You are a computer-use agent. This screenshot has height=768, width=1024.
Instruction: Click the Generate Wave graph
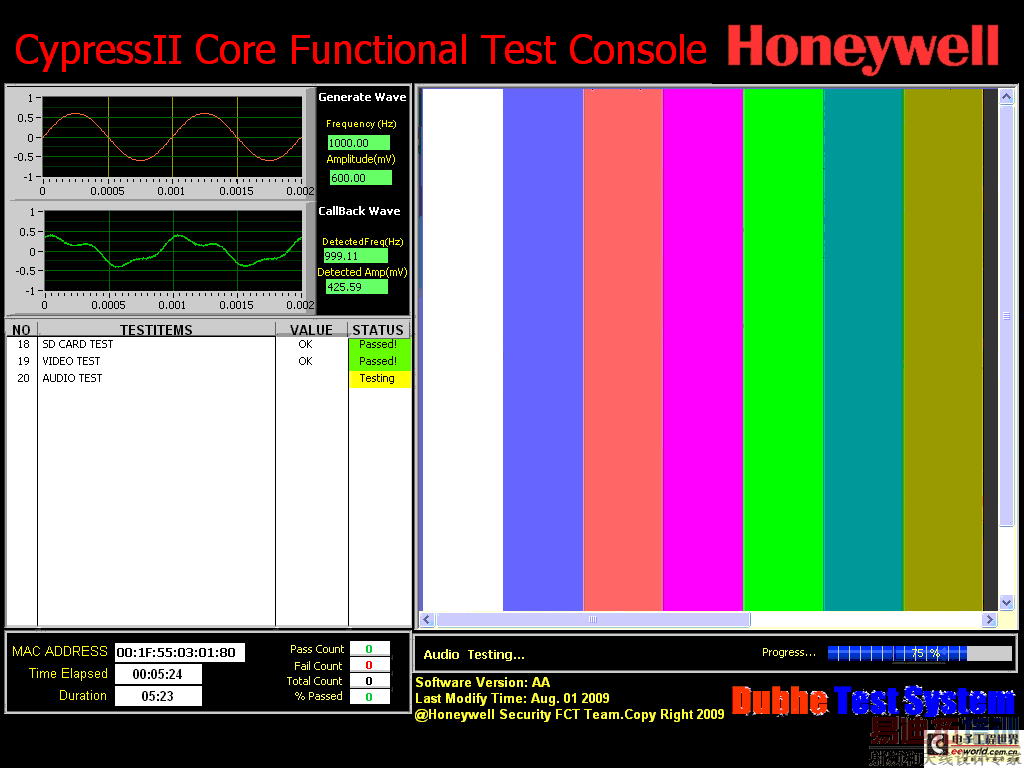pos(172,137)
